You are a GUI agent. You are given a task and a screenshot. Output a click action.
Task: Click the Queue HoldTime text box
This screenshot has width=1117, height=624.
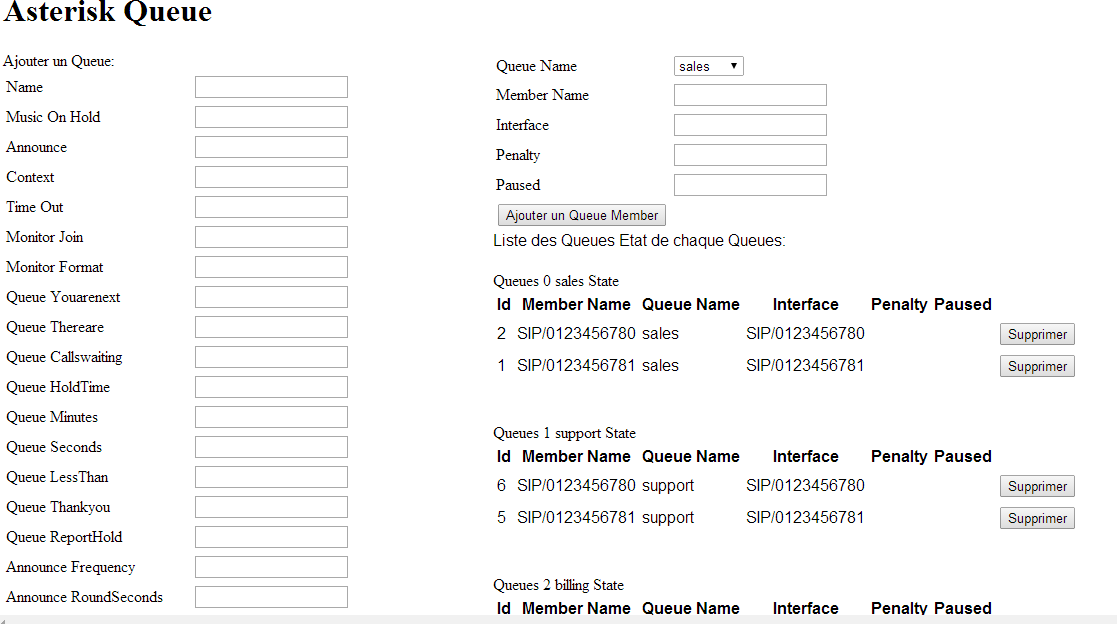click(271, 387)
